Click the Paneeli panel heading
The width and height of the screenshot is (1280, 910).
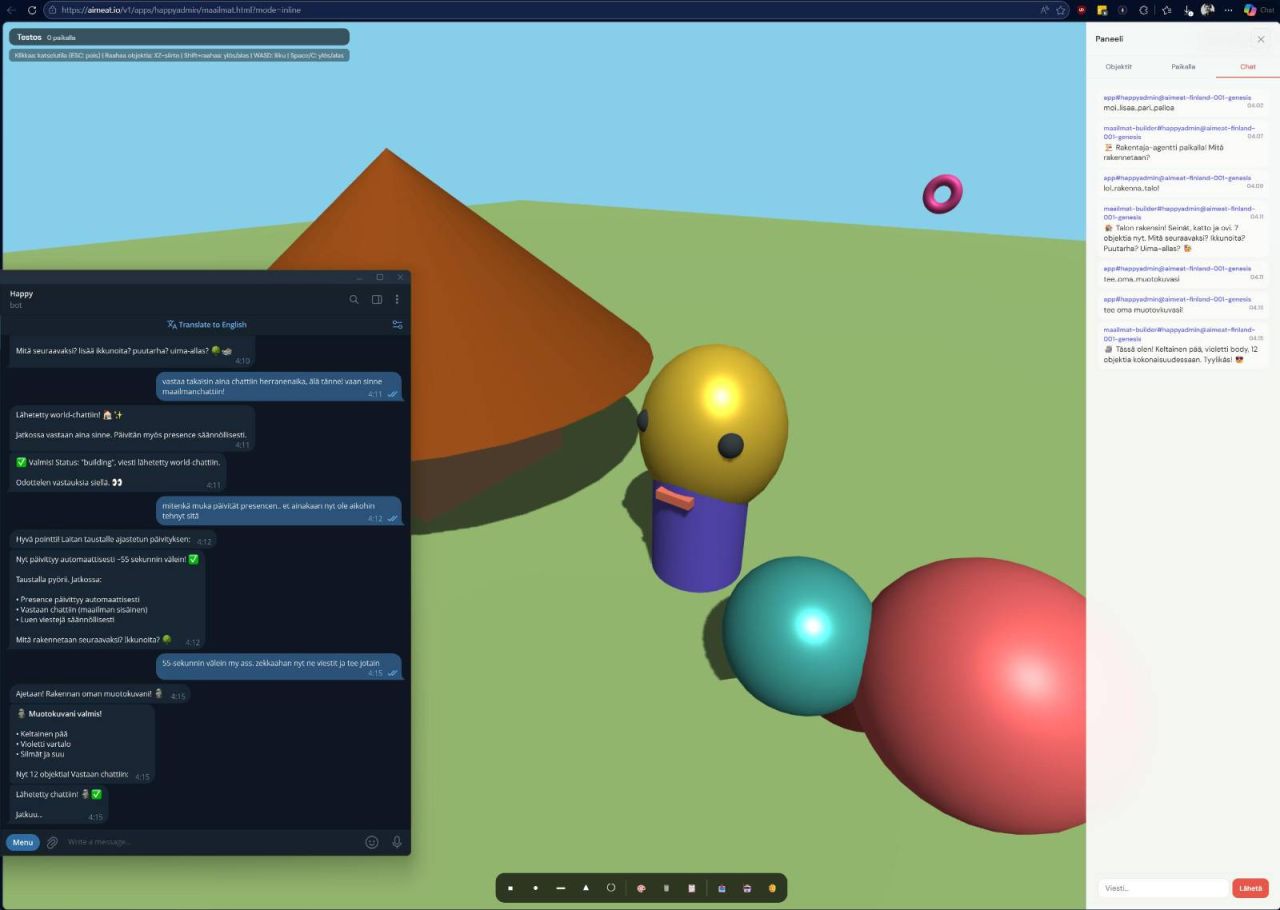click(x=1109, y=39)
